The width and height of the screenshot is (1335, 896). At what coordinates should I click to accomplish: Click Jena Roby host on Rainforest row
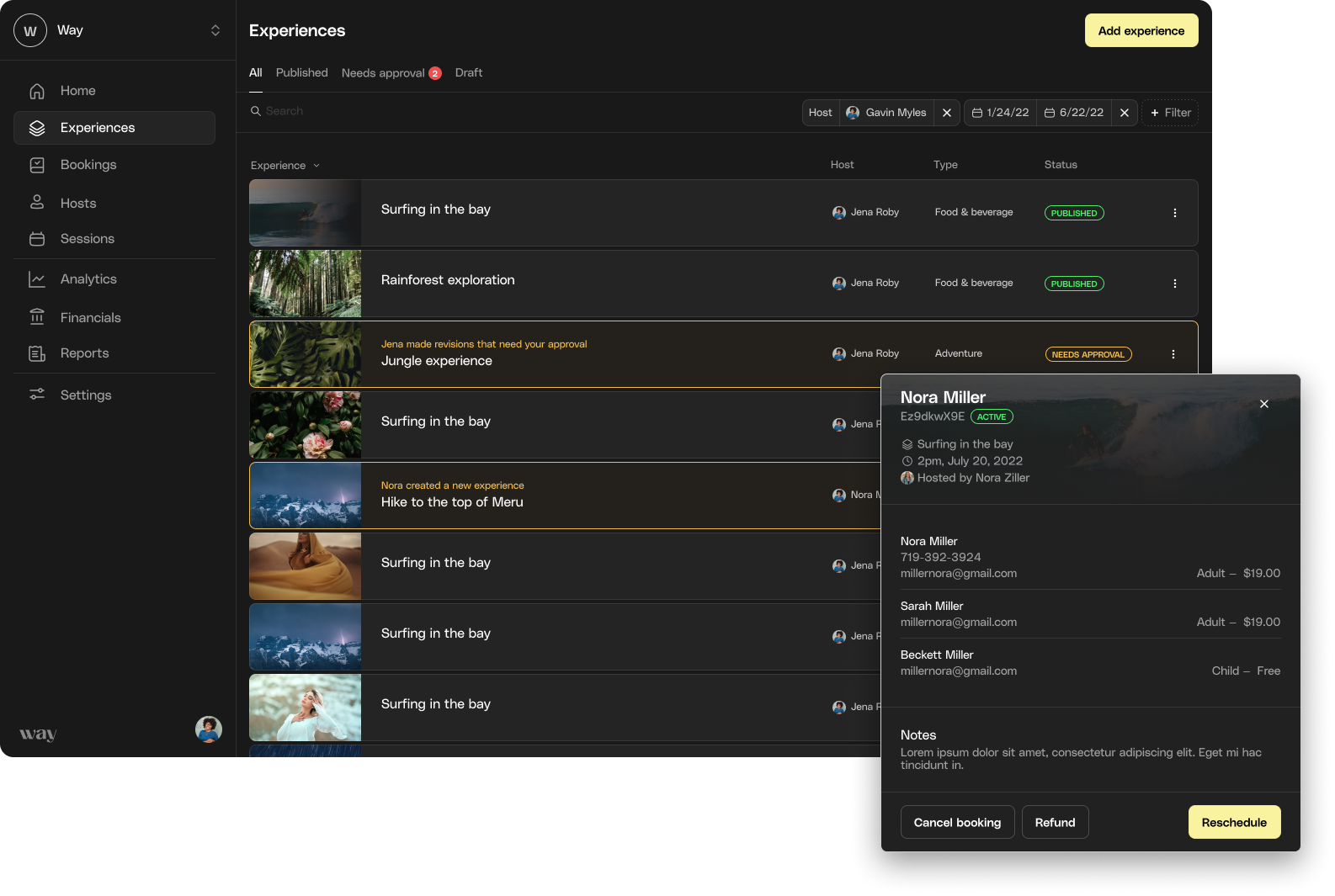pos(866,283)
